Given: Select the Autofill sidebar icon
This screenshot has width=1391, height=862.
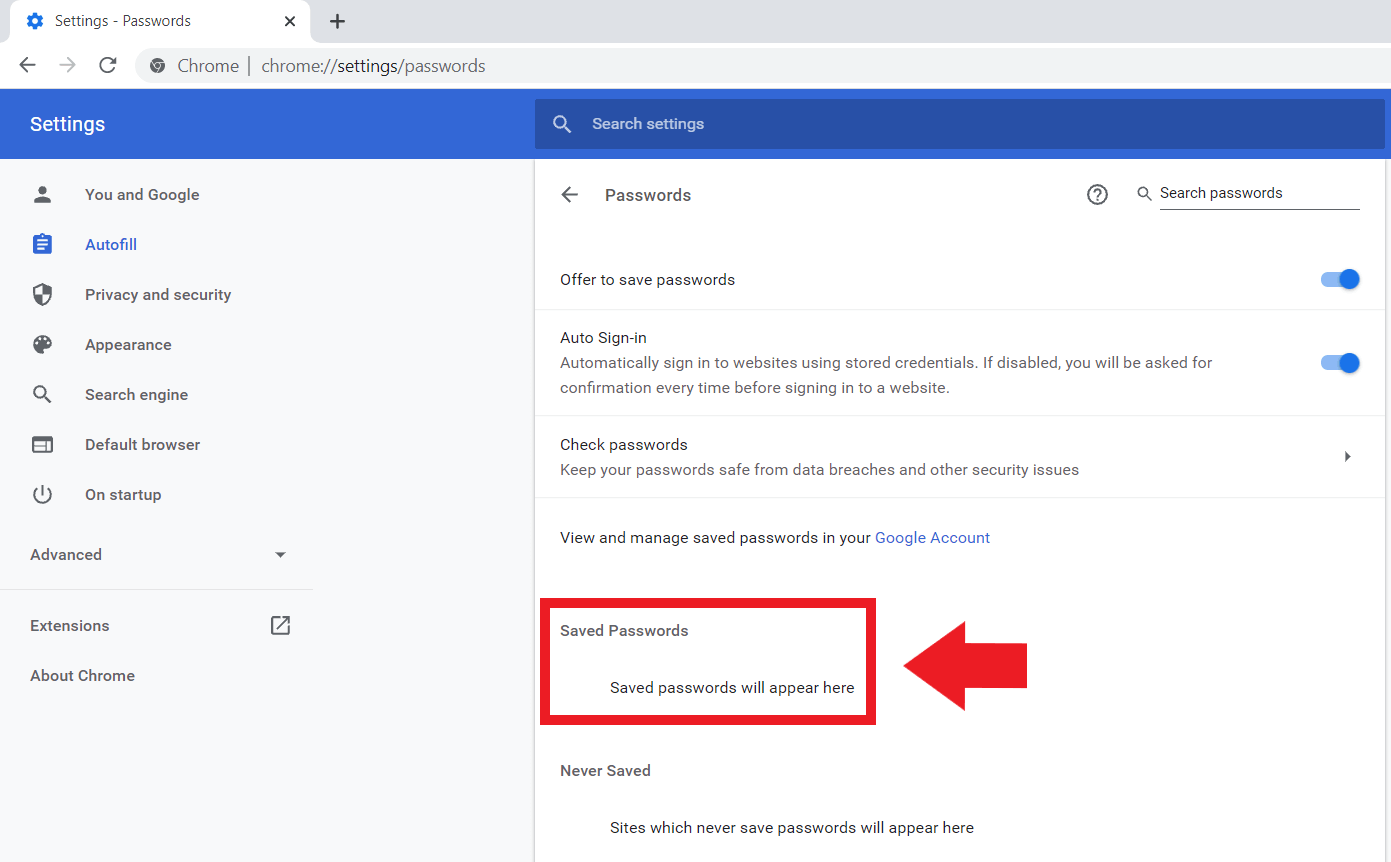Looking at the screenshot, I should click(42, 244).
